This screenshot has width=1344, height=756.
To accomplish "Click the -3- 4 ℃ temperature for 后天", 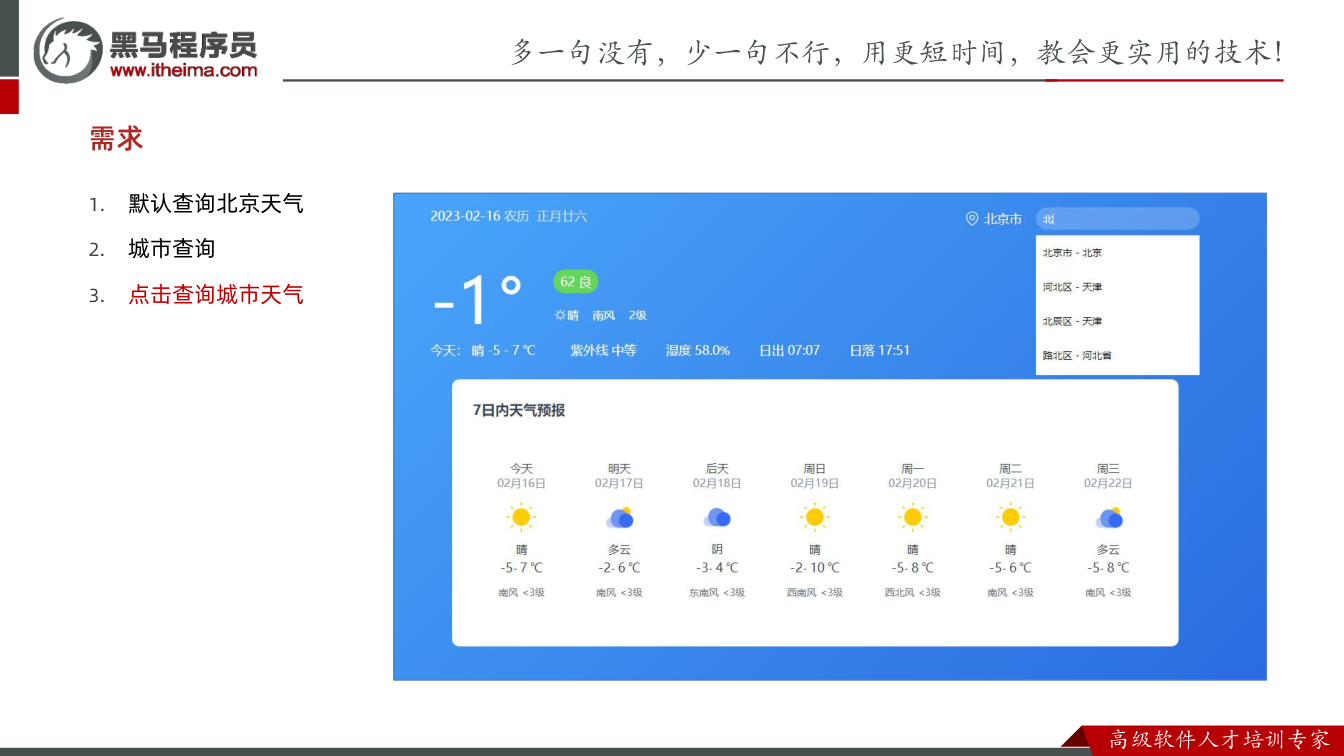I will [717, 568].
